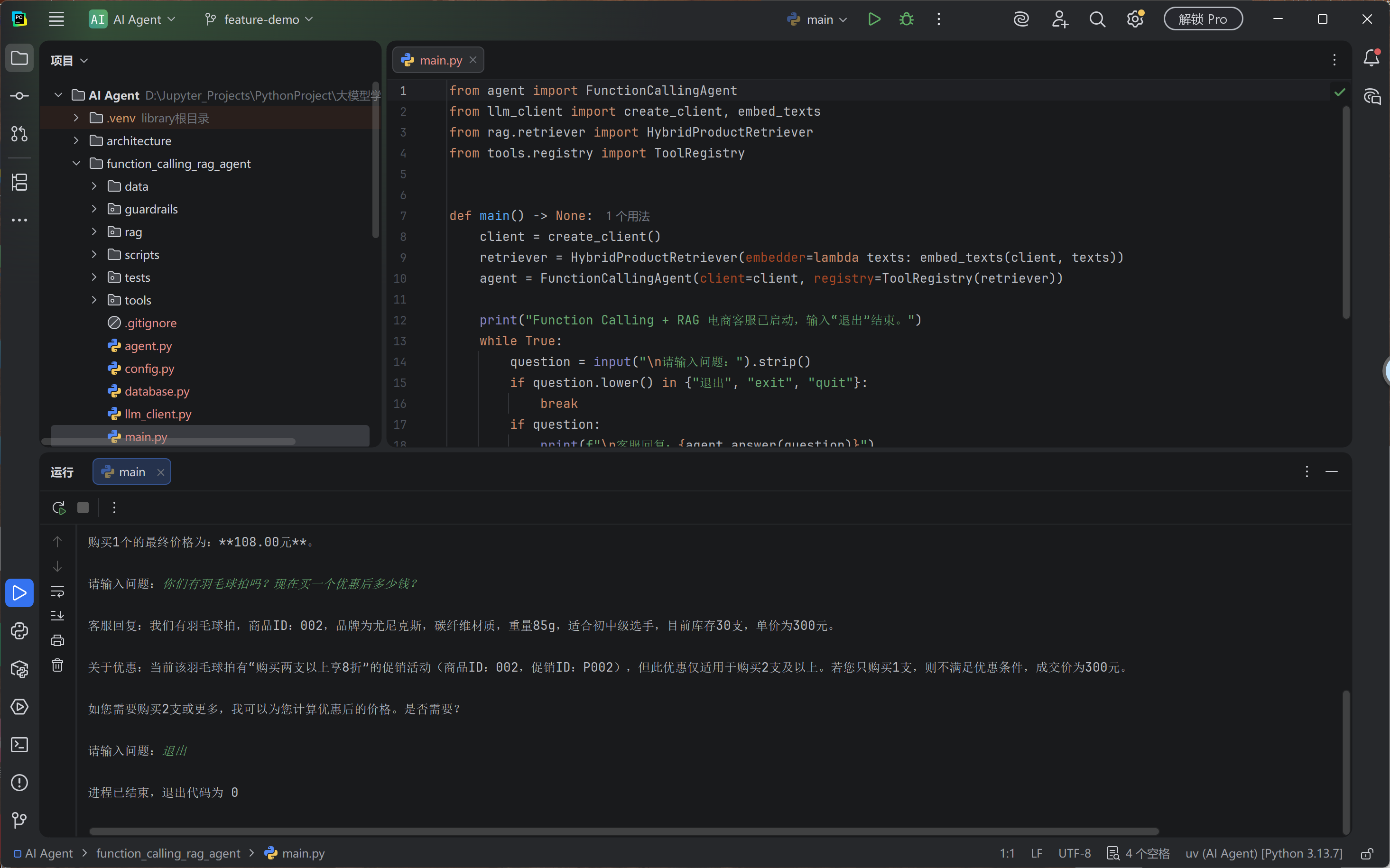The height and width of the screenshot is (868, 1390).
Task: Open the main run configuration dropdown
Action: (817, 19)
